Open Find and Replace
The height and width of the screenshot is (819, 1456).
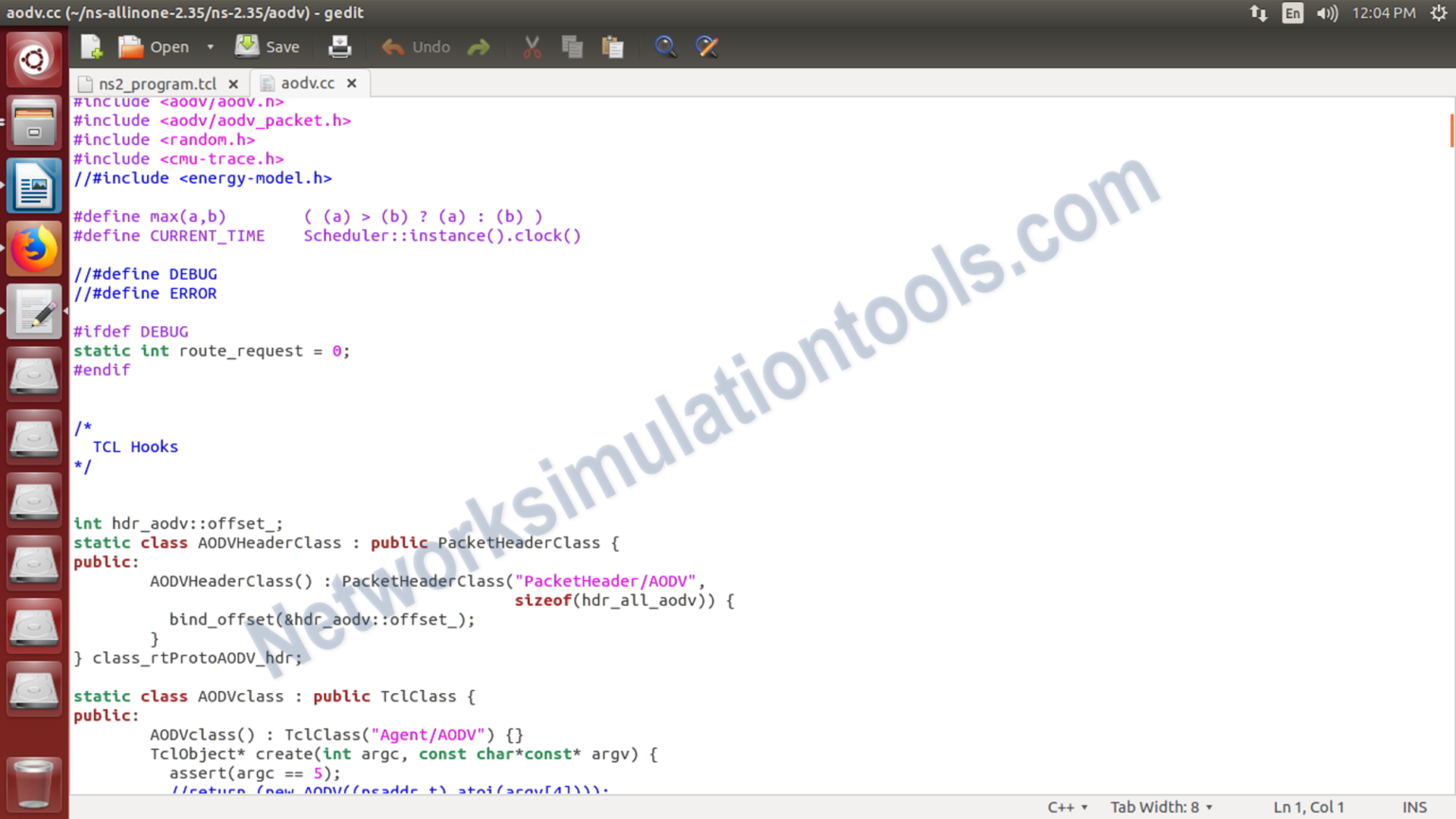tap(707, 46)
